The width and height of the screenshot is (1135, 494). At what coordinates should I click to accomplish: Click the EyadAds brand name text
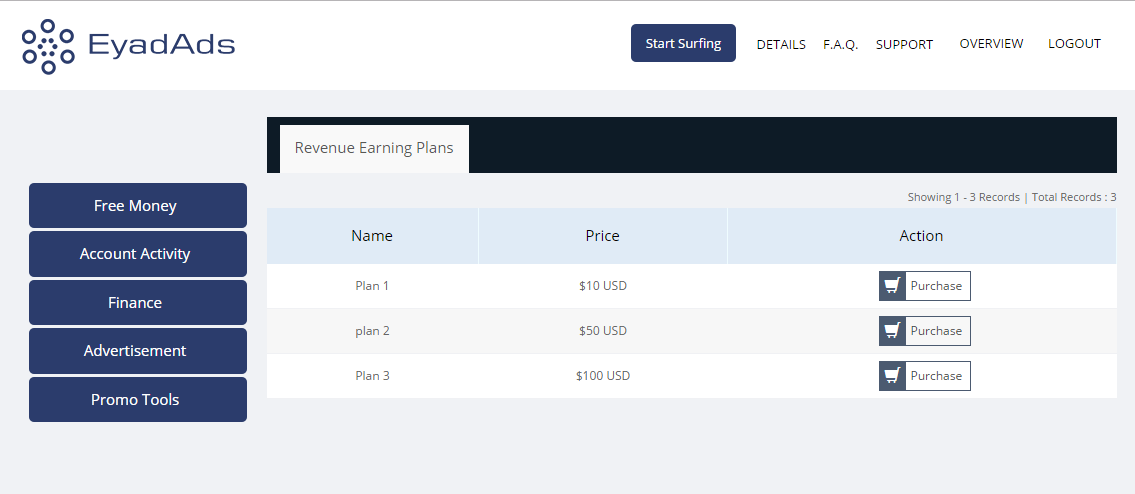point(161,45)
